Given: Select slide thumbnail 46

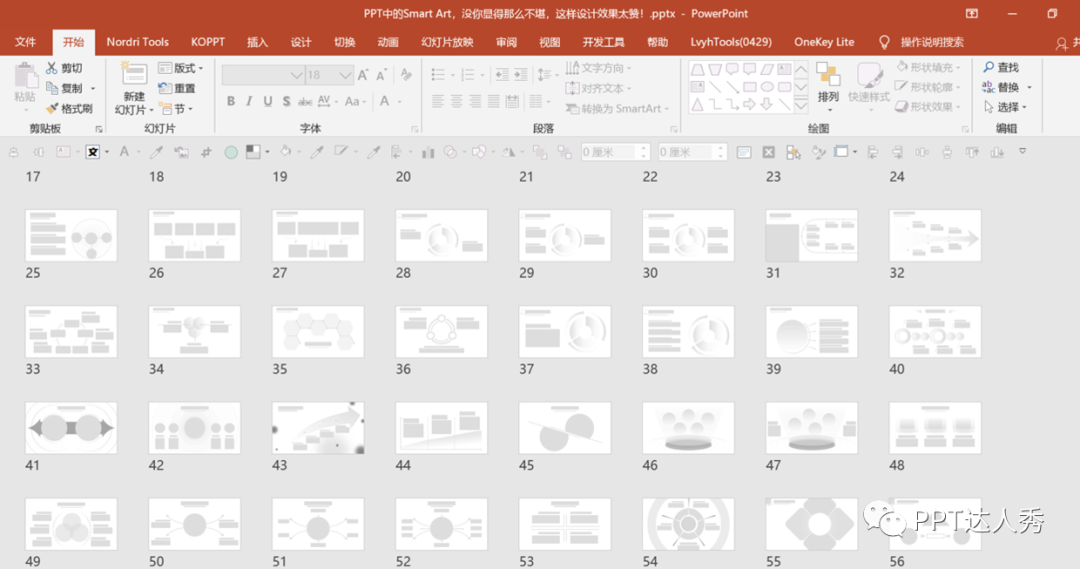Looking at the screenshot, I should (x=688, y=428).
